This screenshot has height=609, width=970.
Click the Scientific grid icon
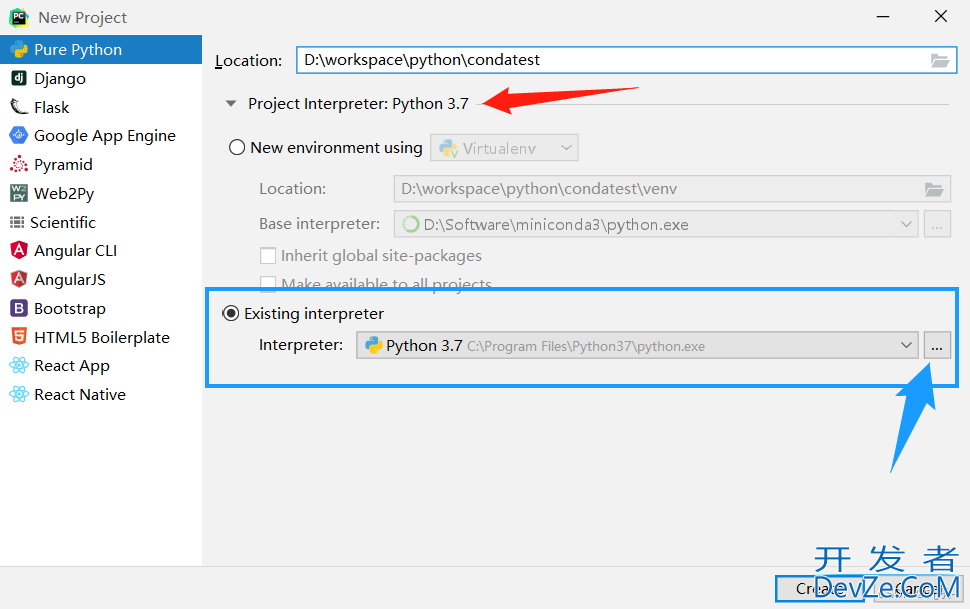tap(17, 222)
